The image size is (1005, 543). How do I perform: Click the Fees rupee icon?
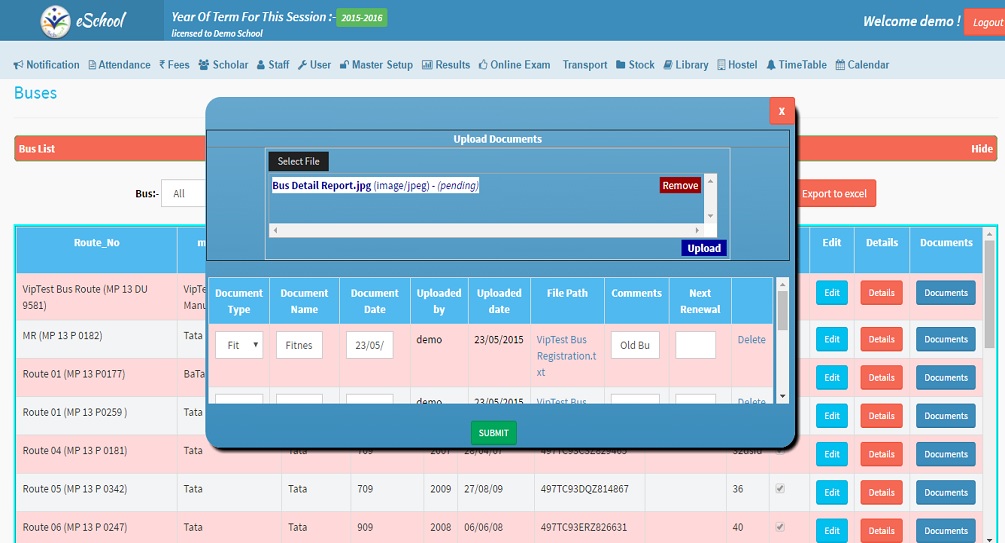162,65
